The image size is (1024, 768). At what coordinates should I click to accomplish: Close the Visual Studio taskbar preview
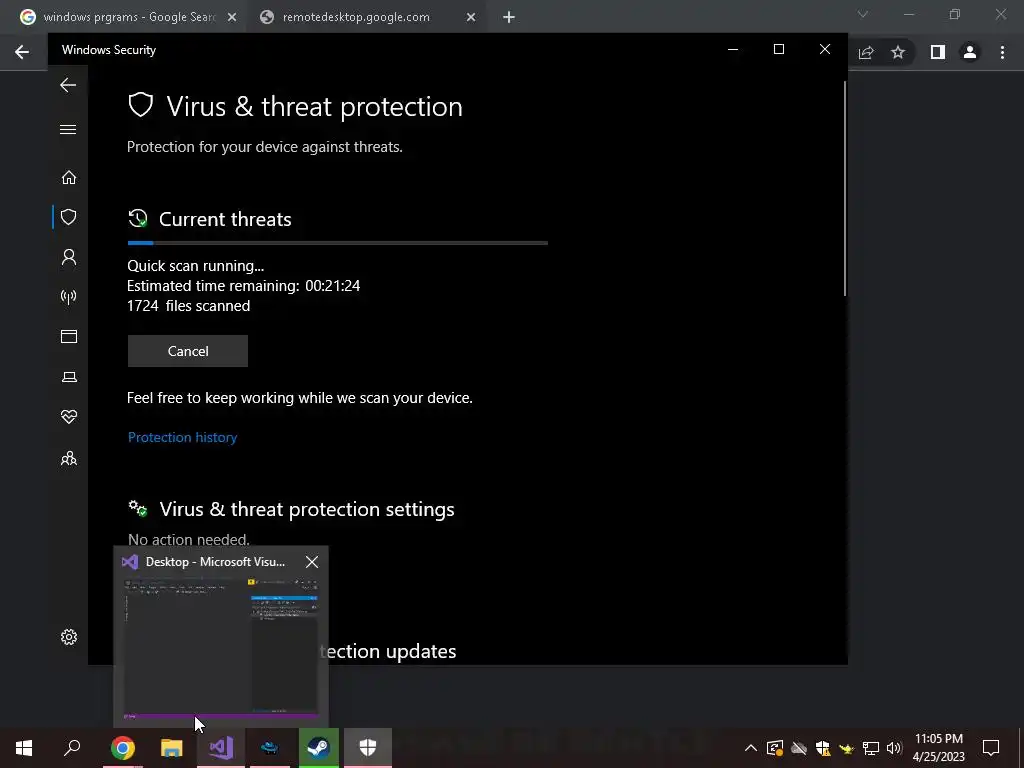(312, 562)
